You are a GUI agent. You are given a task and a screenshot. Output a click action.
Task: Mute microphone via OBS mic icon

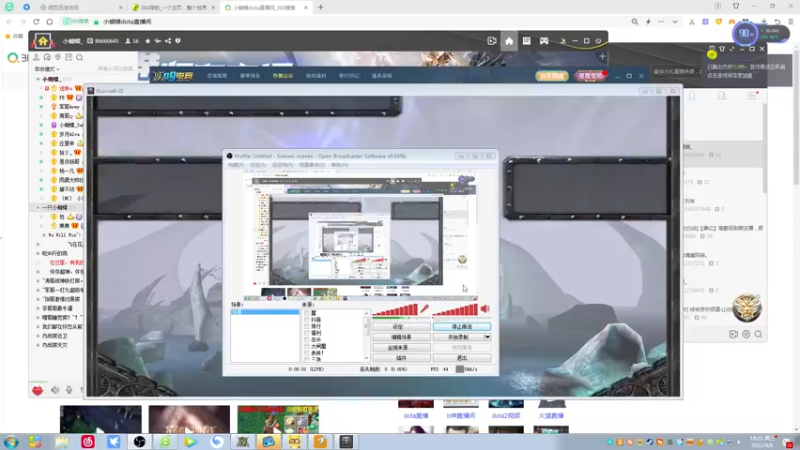click(x=424, y=309)
